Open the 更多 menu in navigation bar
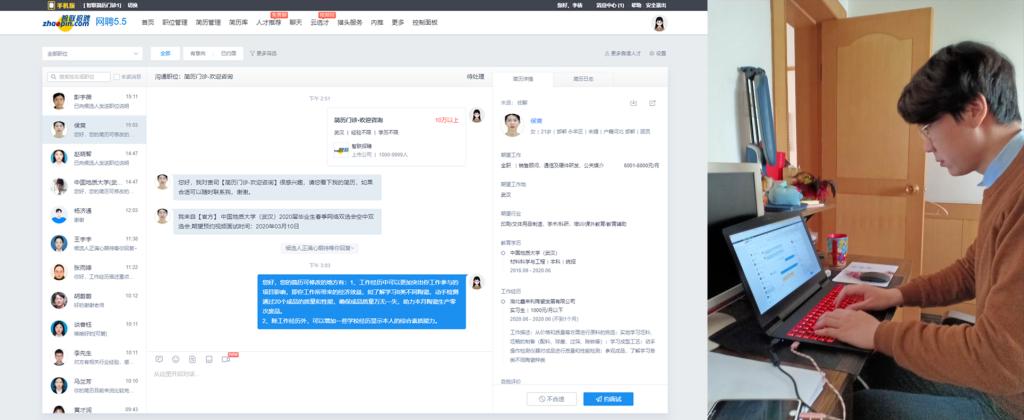 pyautogui.click(x=398, y=21)
